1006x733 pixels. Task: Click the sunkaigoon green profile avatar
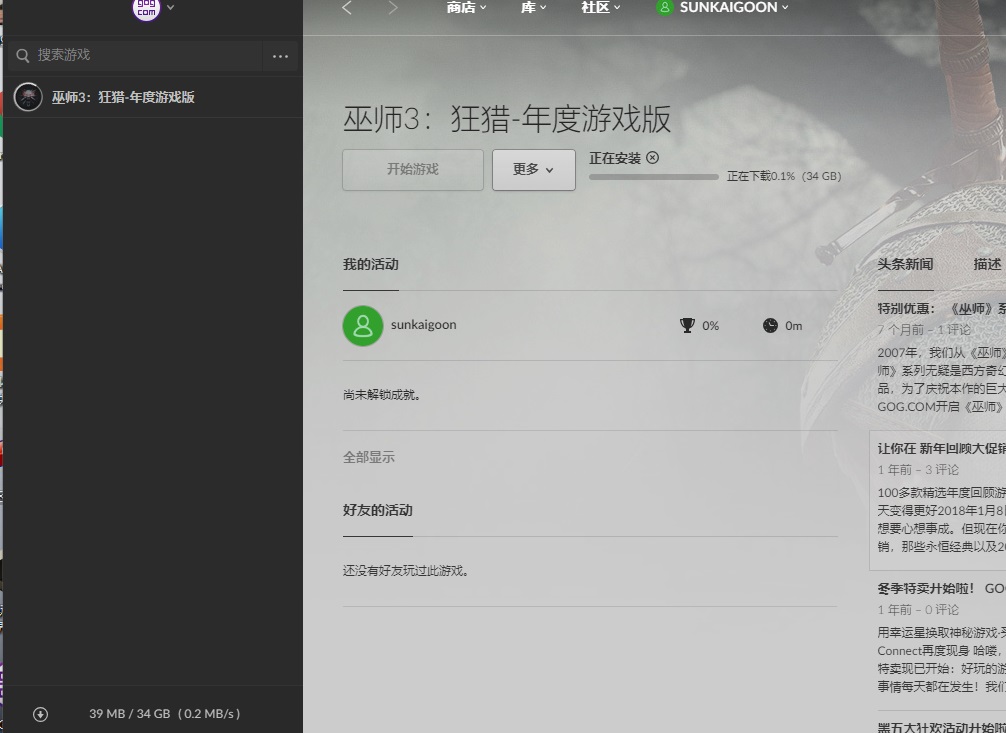363,326
